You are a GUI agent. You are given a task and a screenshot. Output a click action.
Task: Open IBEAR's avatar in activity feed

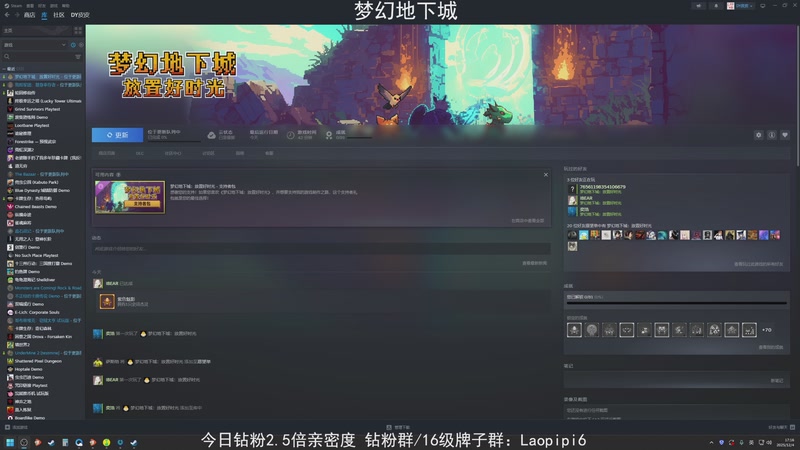click(x=98, y=284)
